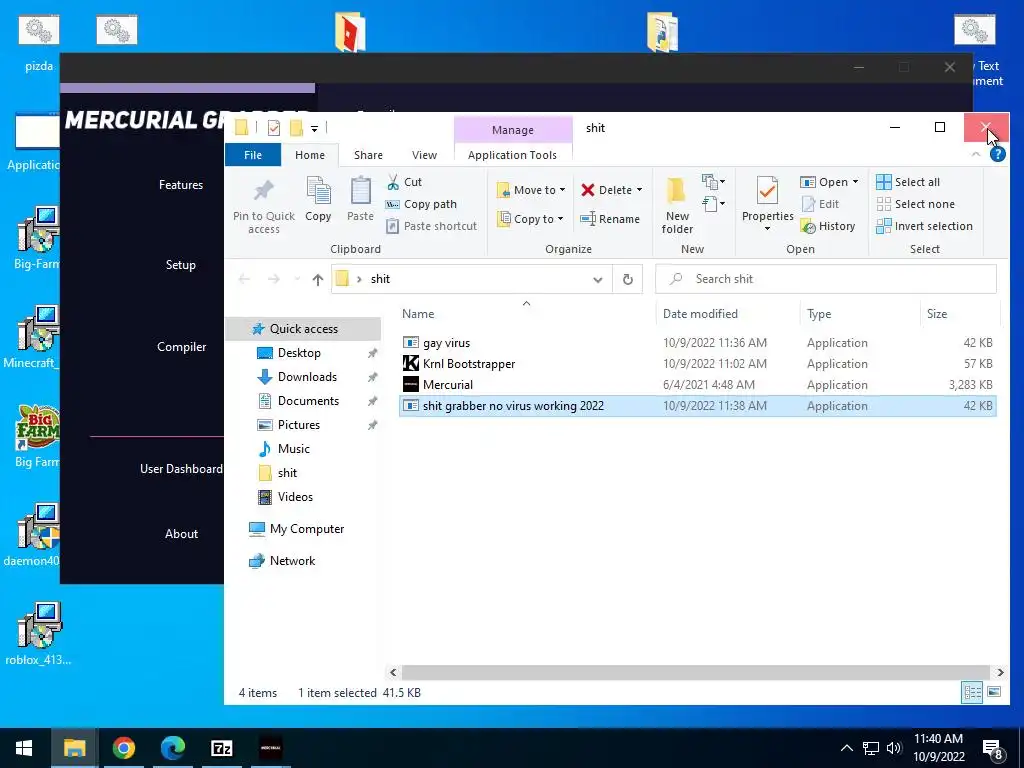The image size is (1024, 768).
Task: Open Downloads in navigation pane
Action: (x=307, y=377)
